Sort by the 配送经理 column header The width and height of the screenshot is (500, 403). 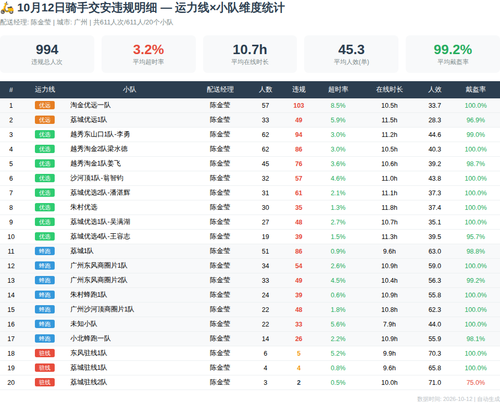220,89
